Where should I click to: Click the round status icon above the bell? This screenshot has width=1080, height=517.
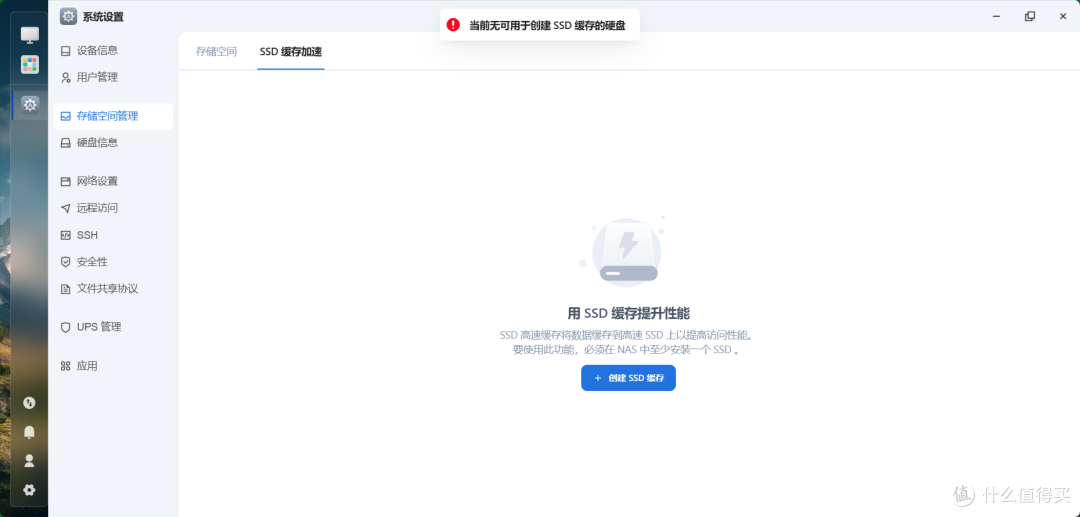tap(29, 403)
